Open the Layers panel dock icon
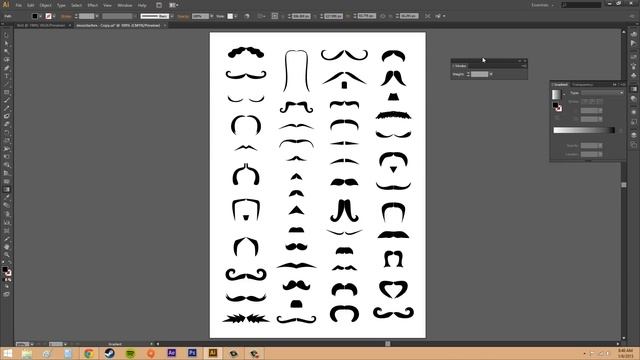 click(x=633, y=135)
